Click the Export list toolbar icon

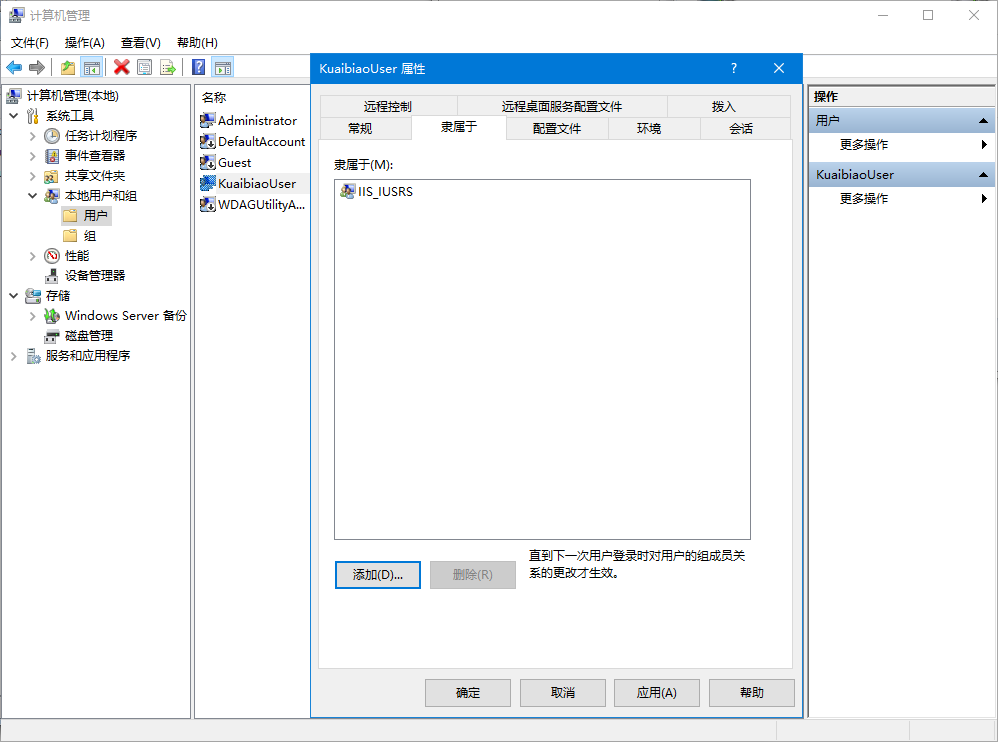point(167,67)
